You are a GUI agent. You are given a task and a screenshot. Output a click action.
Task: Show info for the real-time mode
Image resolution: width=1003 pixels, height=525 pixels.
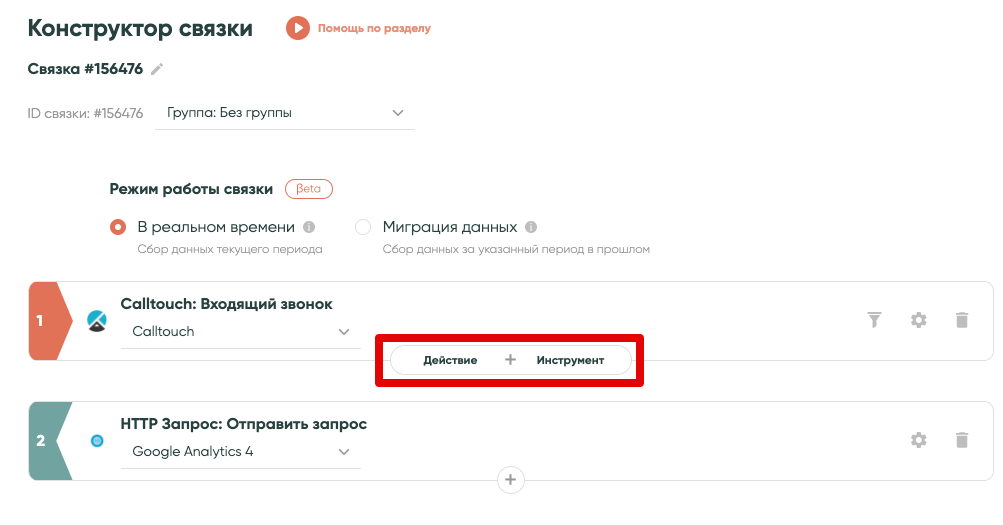tap(309, 227)
